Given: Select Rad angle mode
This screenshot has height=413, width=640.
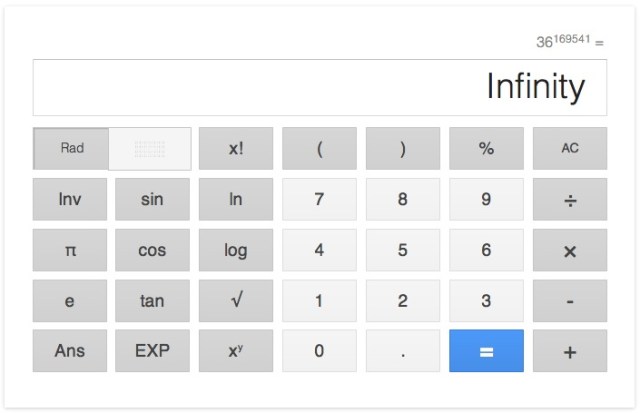Looking at the screenshot, I should coord(71,148).
